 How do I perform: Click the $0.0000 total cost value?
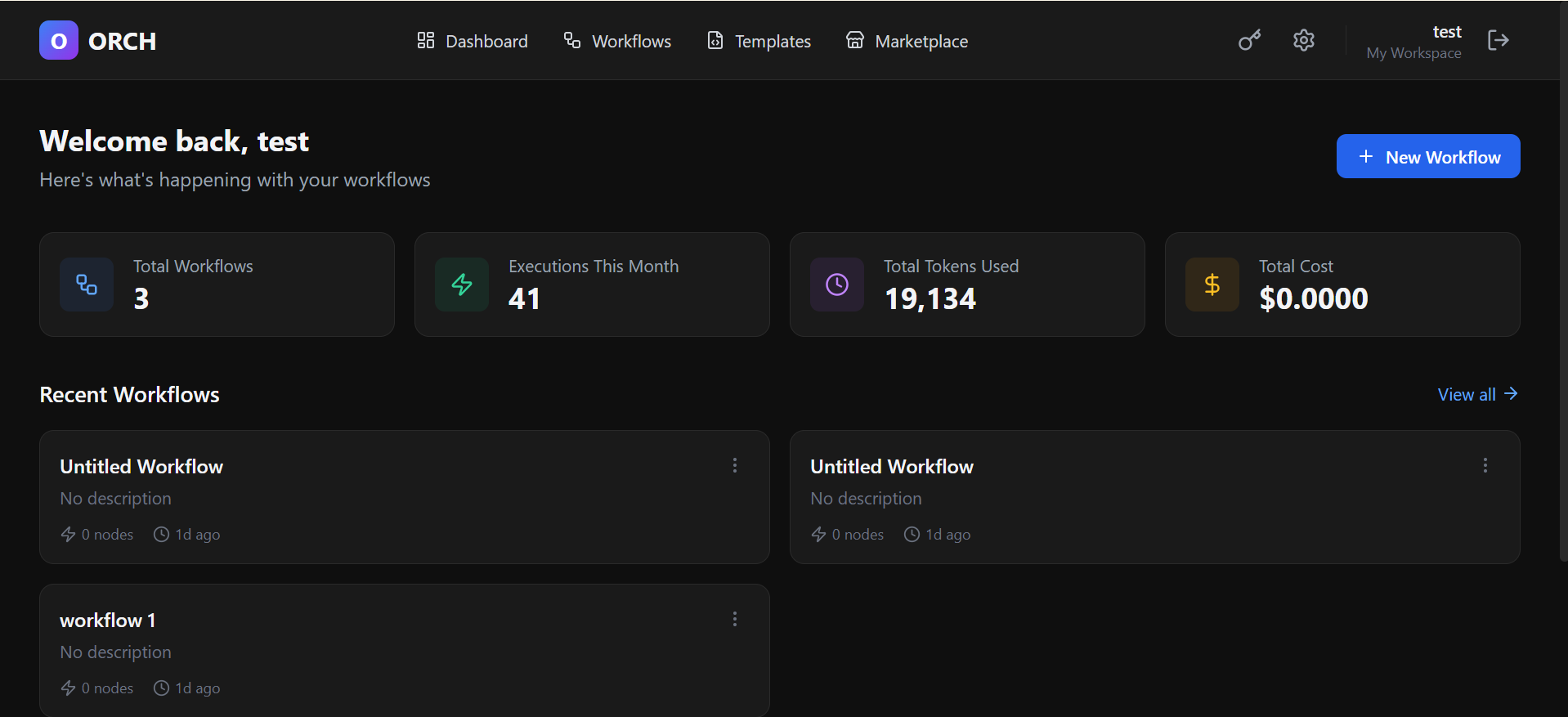(1314, 299)
